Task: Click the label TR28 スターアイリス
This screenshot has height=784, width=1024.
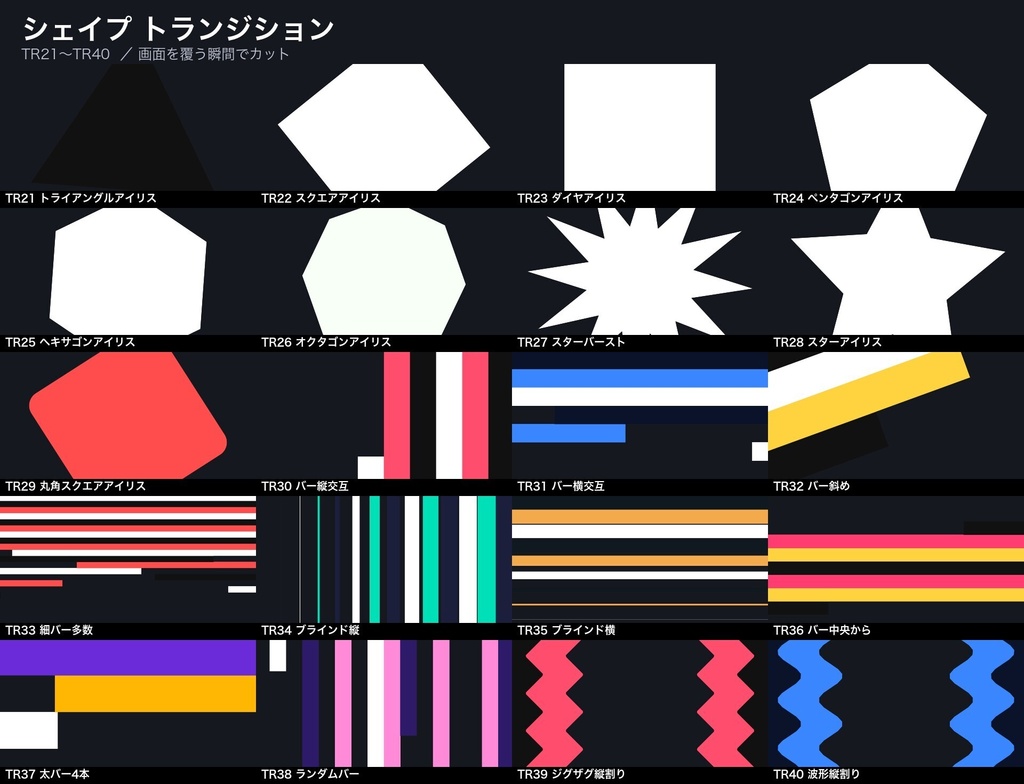Action: 827,342
